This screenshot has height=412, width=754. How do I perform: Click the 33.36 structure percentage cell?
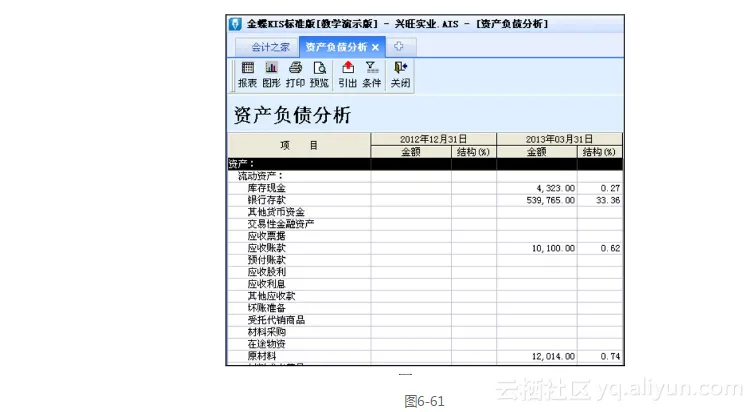click(599, 200)
